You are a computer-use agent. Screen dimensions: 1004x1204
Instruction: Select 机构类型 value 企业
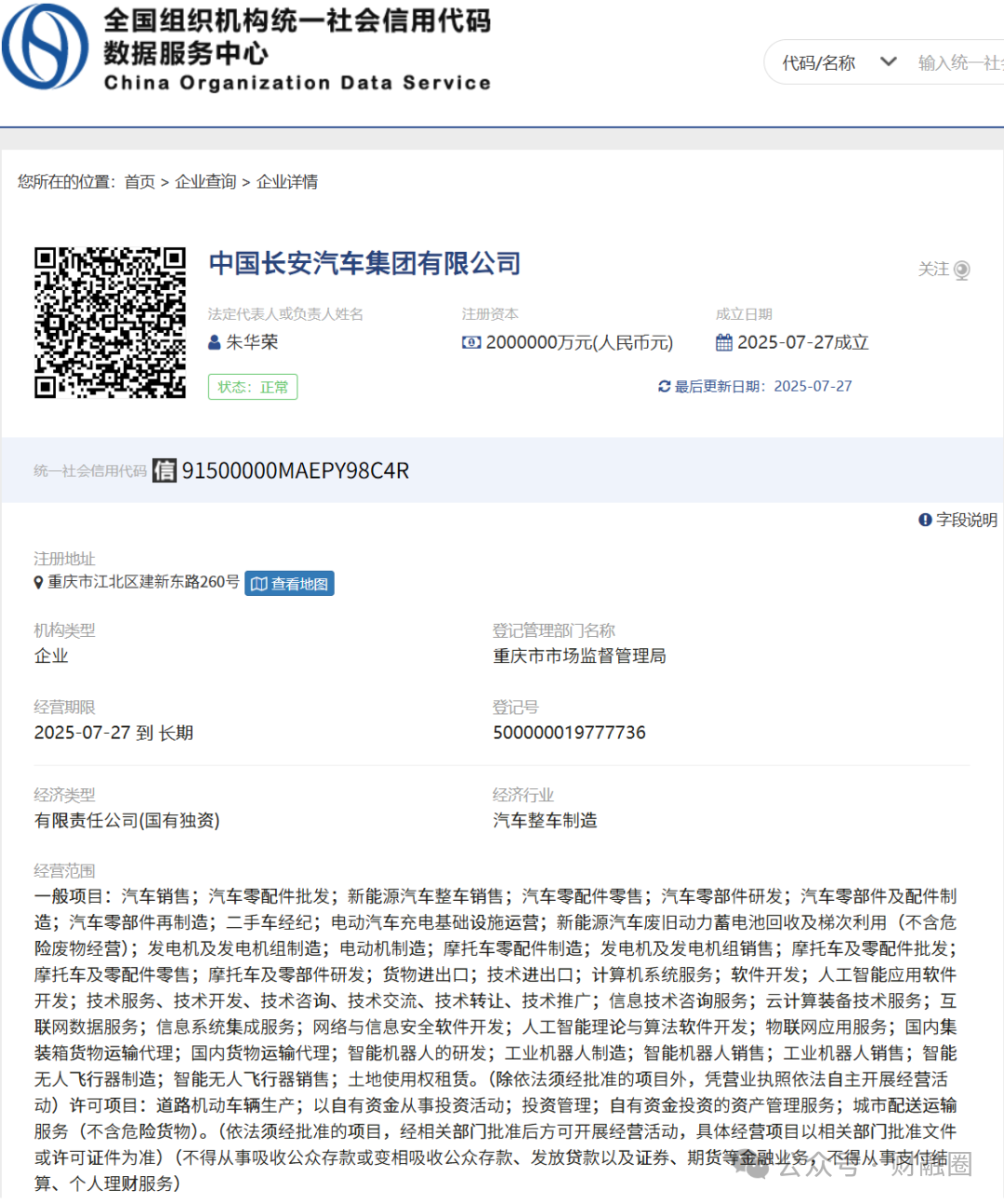[x=51, y=655]
